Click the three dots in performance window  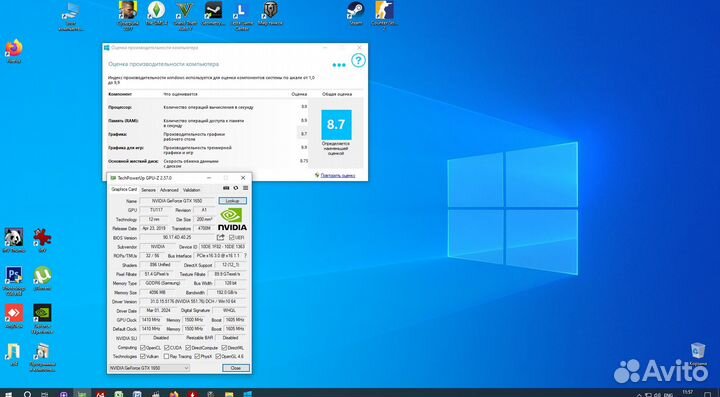tap(339, 65)
